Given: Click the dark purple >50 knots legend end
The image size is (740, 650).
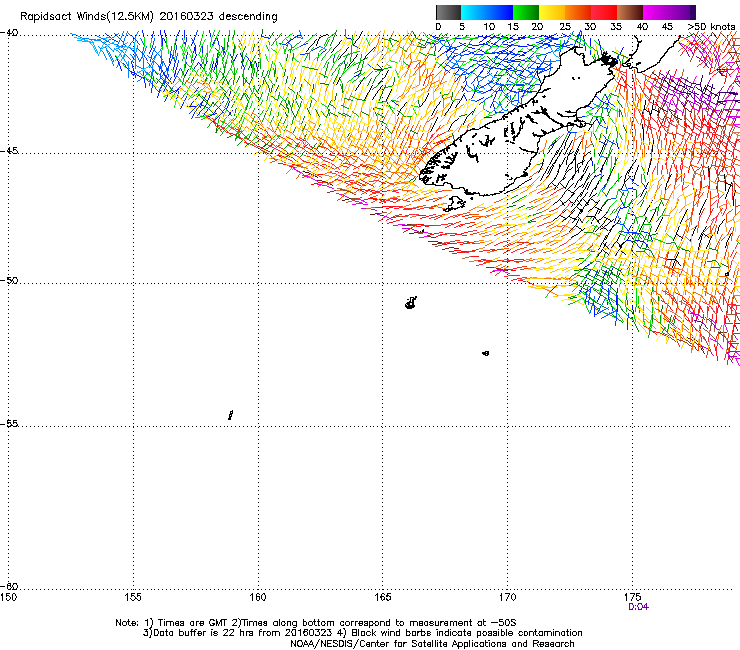Looking at the screenshot, I should (x=693, y=12).
